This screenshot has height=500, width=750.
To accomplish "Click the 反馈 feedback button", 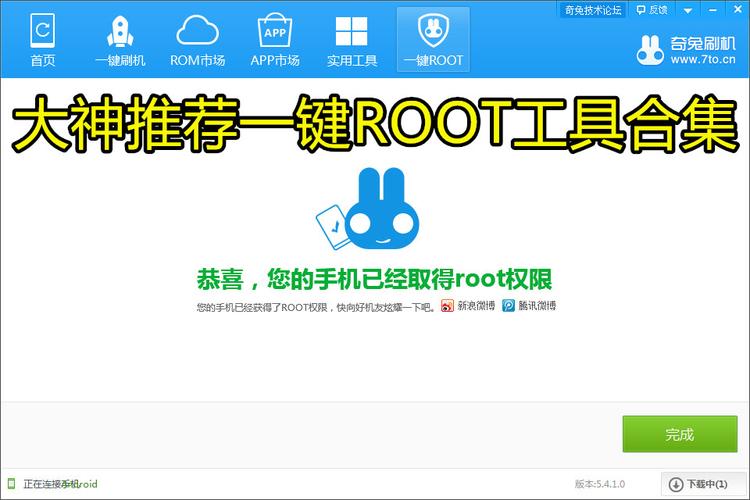I will pyautogui.click(x=651, y=10).
